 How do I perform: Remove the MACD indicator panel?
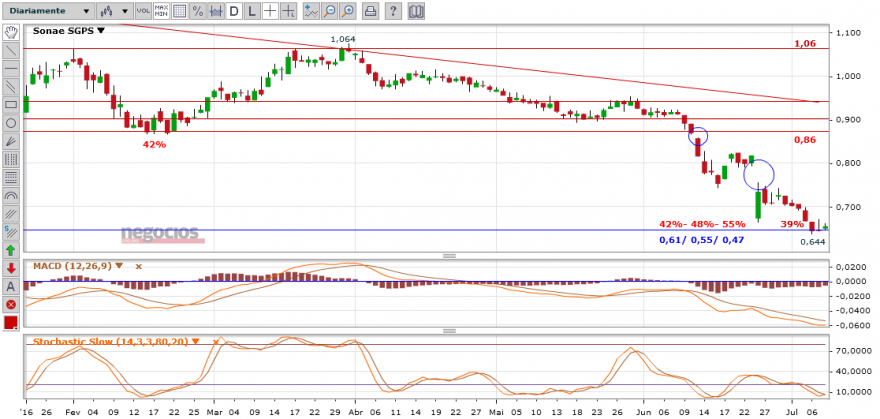pyautogui.click(x=139, y=266)
